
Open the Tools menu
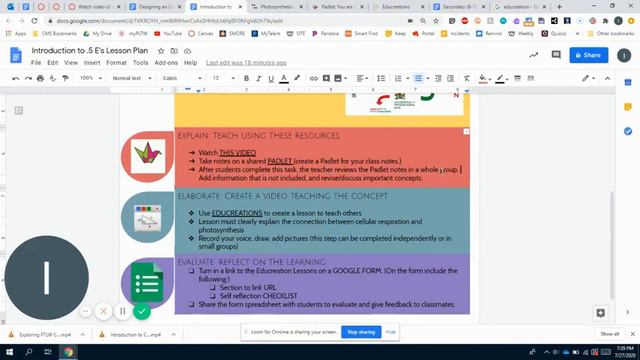140,63
